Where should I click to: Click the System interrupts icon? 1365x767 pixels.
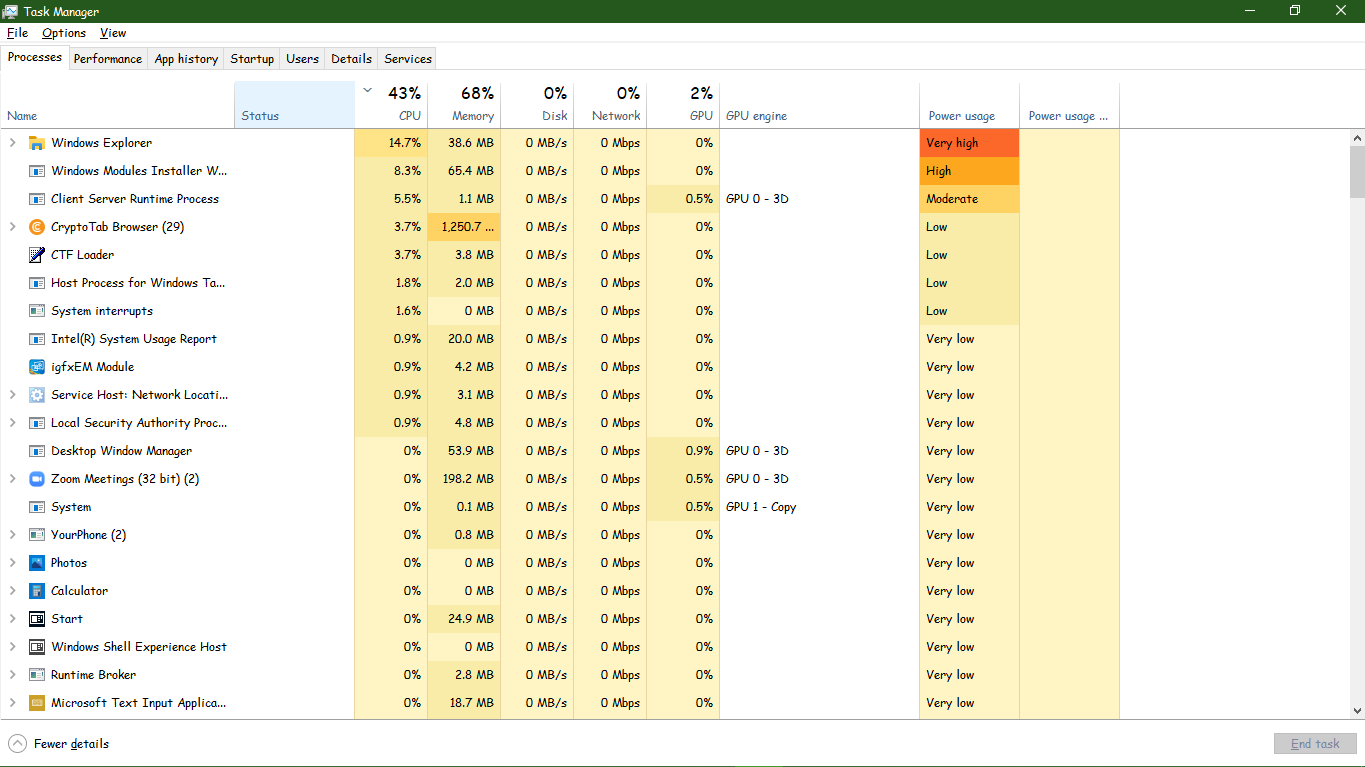point(37,311)
